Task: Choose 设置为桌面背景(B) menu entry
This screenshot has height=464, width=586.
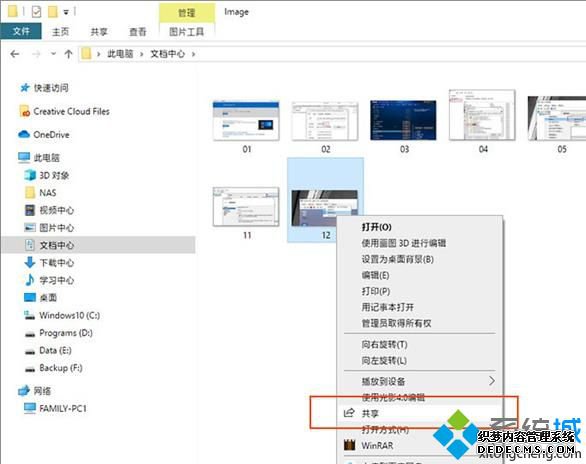Action: [x=420, y=259]
